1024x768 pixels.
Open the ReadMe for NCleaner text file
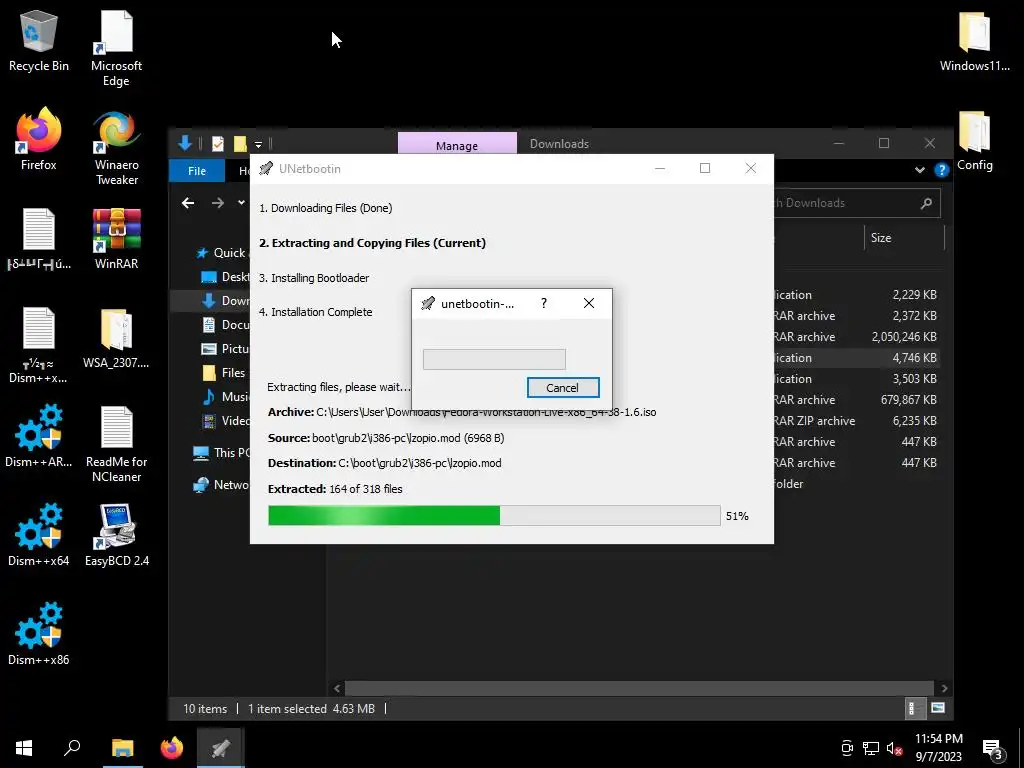point(116,444)
